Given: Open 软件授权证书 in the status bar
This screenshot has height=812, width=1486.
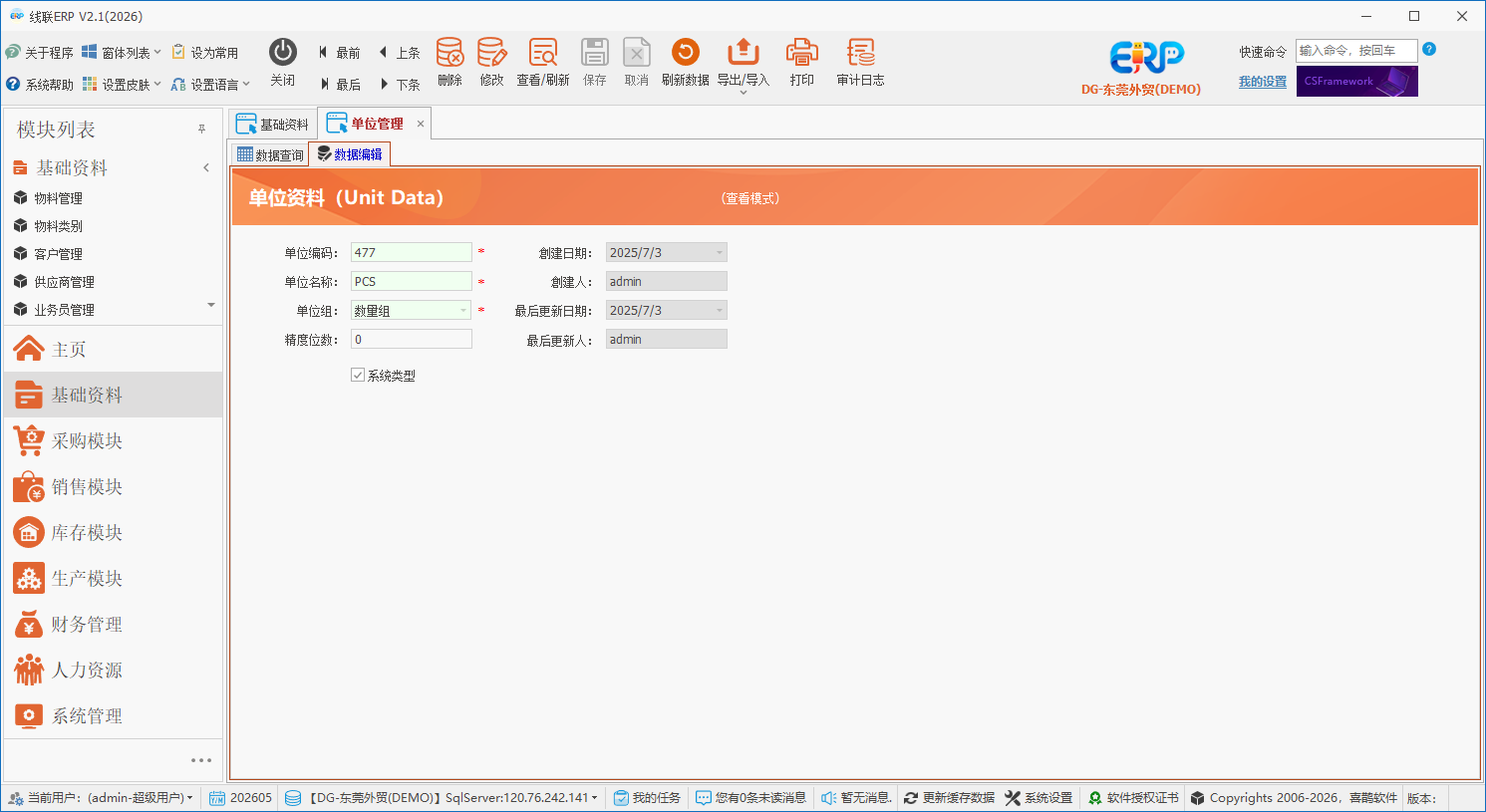Looking at the screenshot, I should point(1133,797).
